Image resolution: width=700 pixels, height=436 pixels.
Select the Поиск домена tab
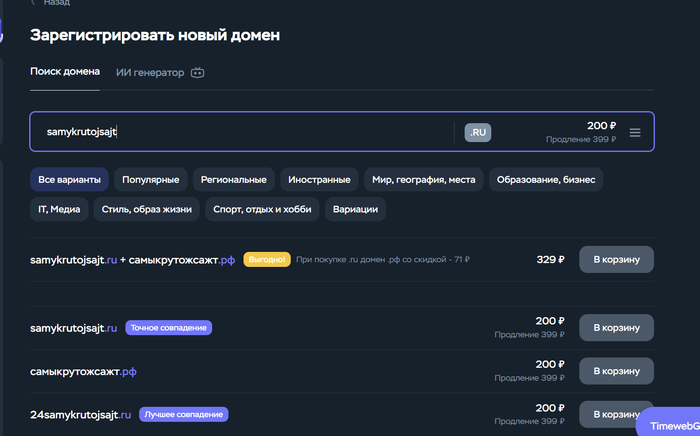click(65, 71)
